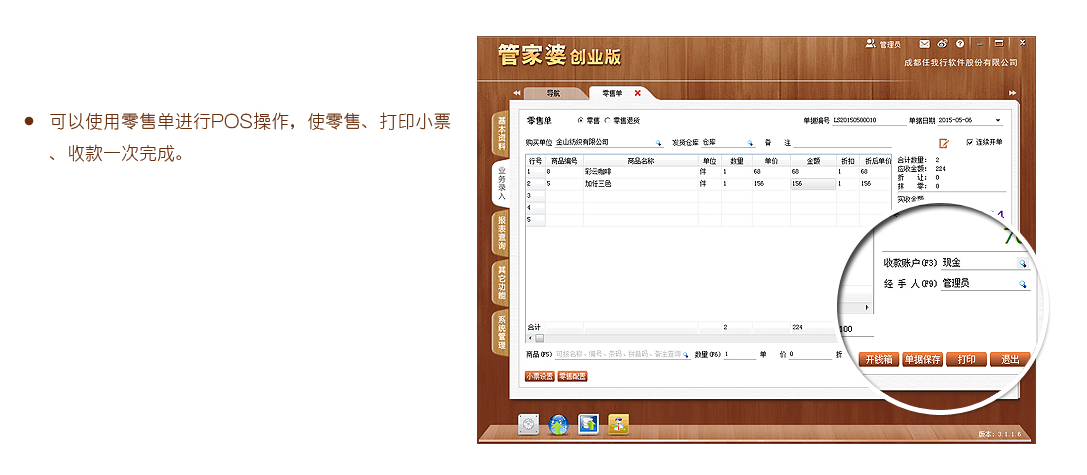Open the 系统管理 side tab
This screenshot has height=475, width=1087.
[501, 332]
